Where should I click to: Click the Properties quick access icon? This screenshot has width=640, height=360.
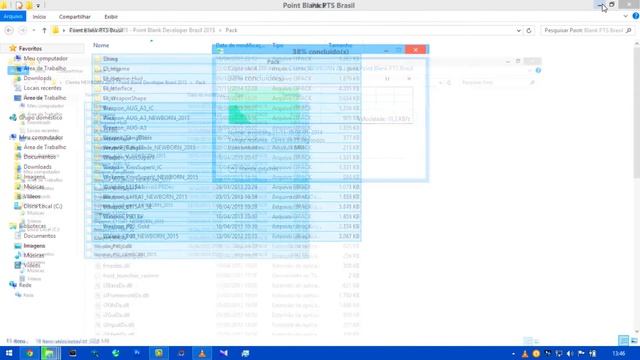click(19, 5)
